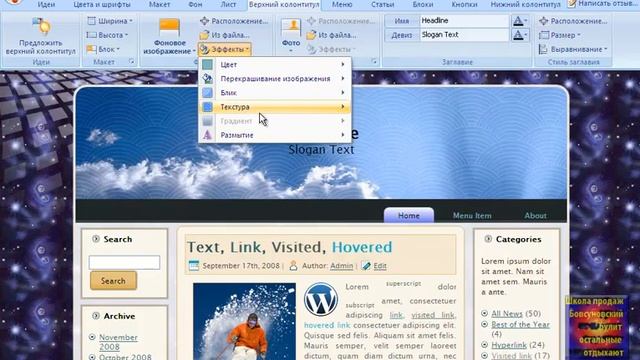This screenshot has width=640, height=360.
Task: Click background Расположение icon
Action: pos(204,21)
